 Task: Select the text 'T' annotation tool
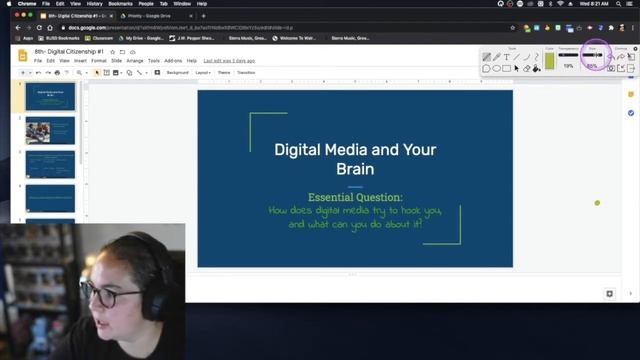(x=507, y=57)
